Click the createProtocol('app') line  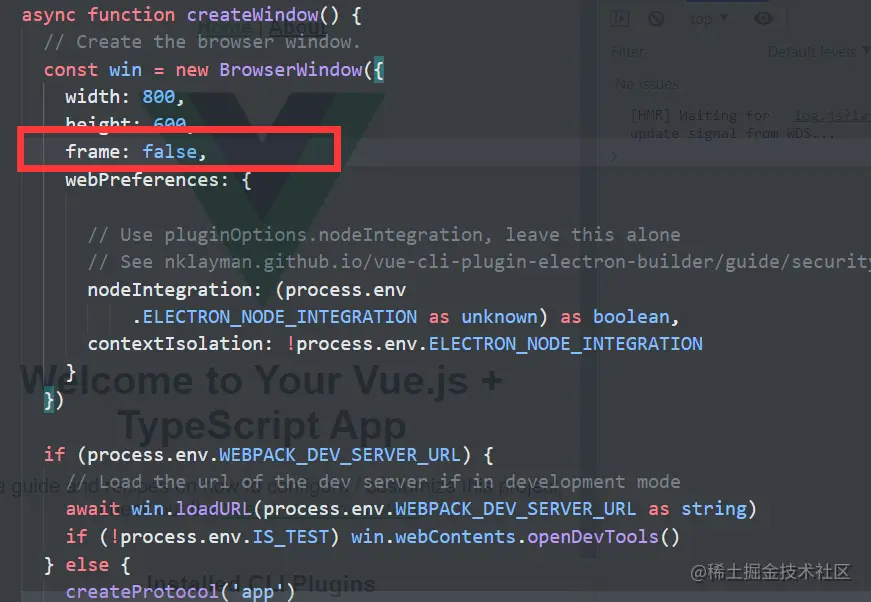[x=180, y=592]
